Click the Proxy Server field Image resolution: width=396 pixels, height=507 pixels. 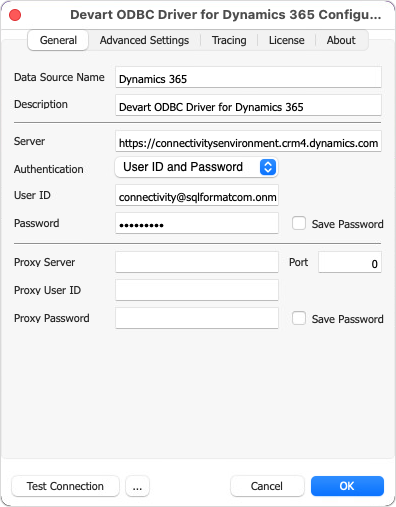click(197, 262)
